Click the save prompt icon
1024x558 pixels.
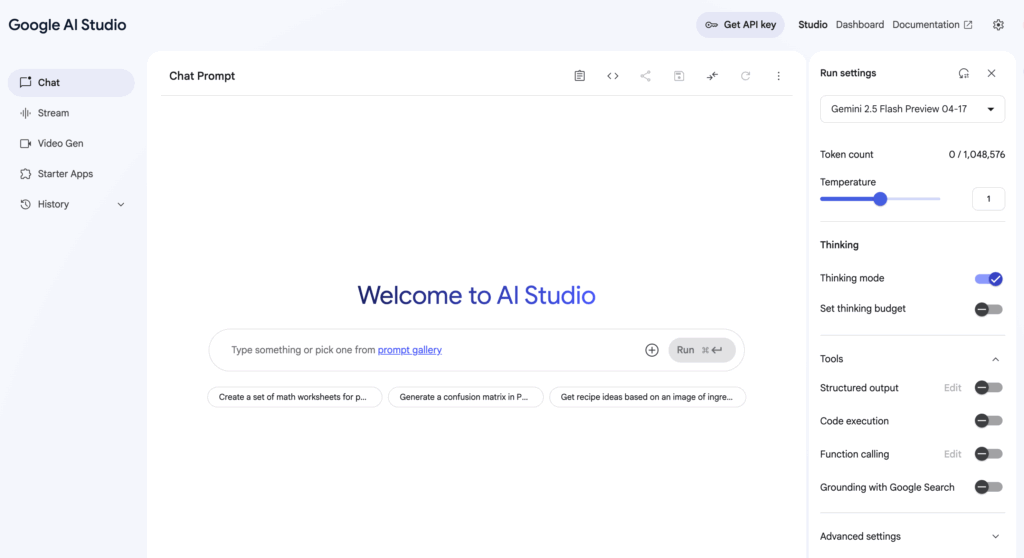pos(679,76)
